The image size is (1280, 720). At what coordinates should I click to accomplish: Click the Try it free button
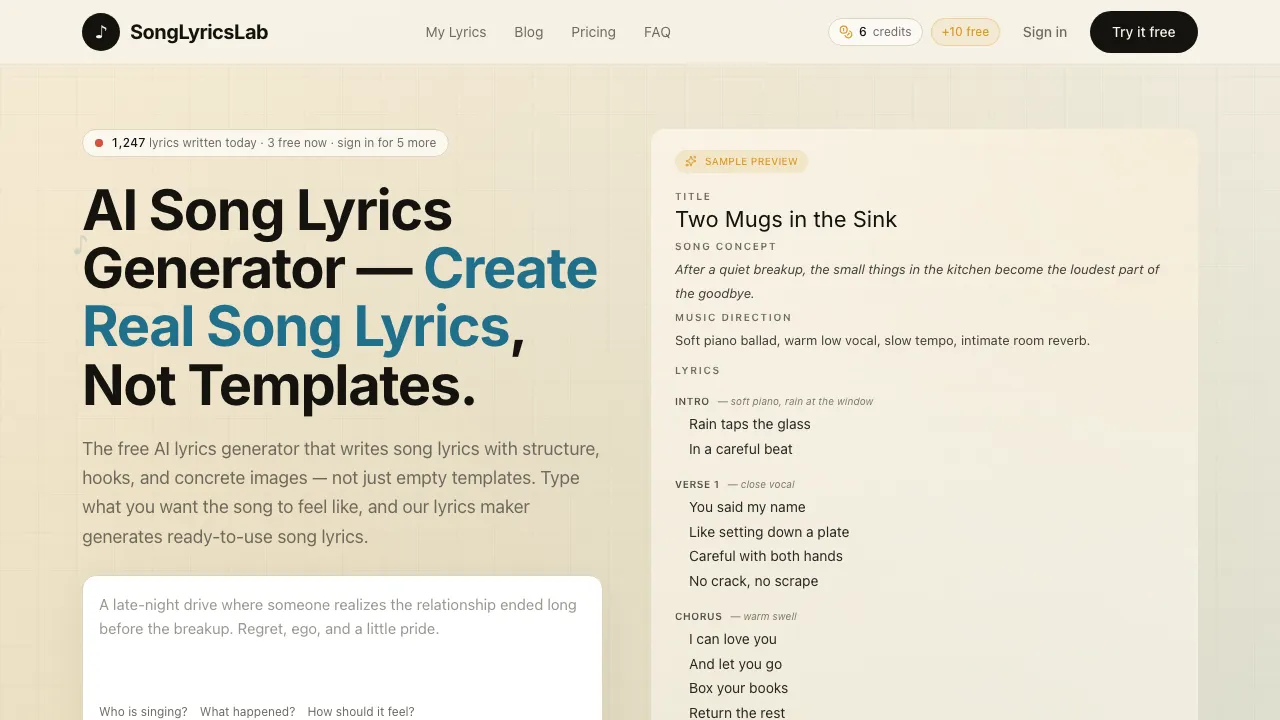[1144, 32]
